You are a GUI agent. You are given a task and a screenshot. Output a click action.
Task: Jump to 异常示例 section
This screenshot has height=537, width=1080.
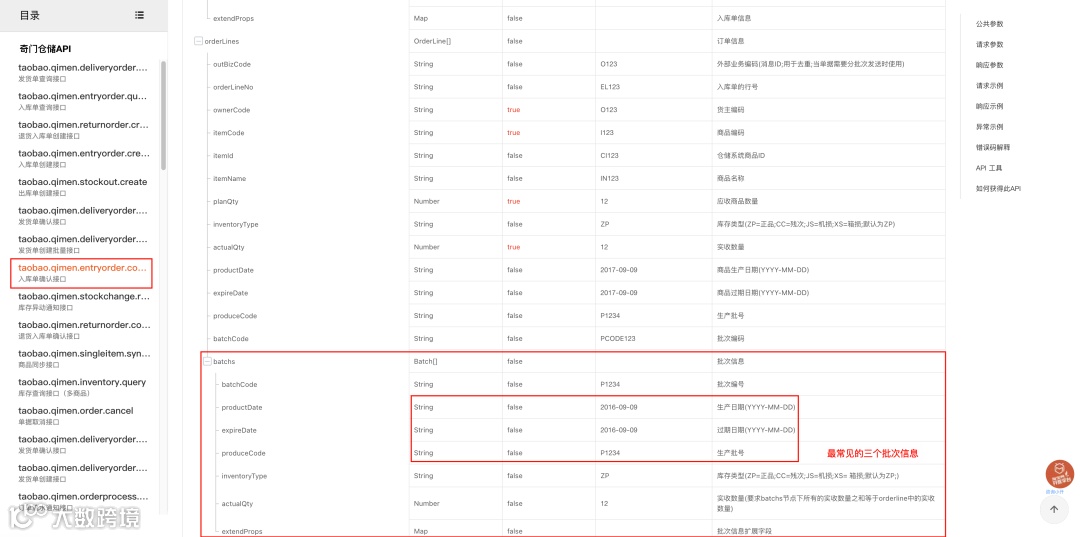click(x=989, y=127)
